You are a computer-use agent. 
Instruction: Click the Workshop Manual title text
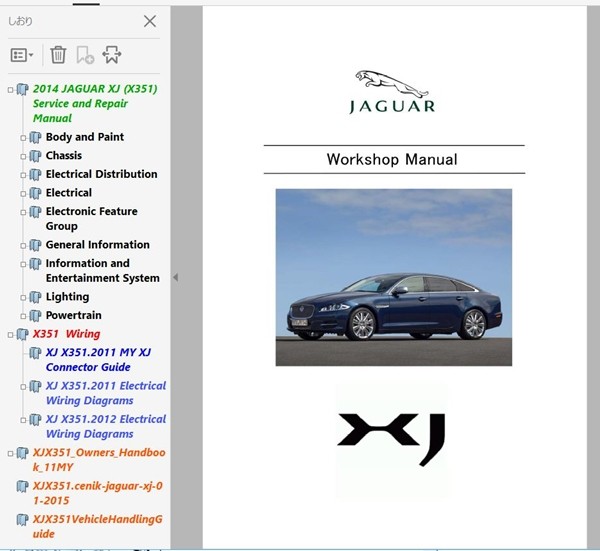392,160
